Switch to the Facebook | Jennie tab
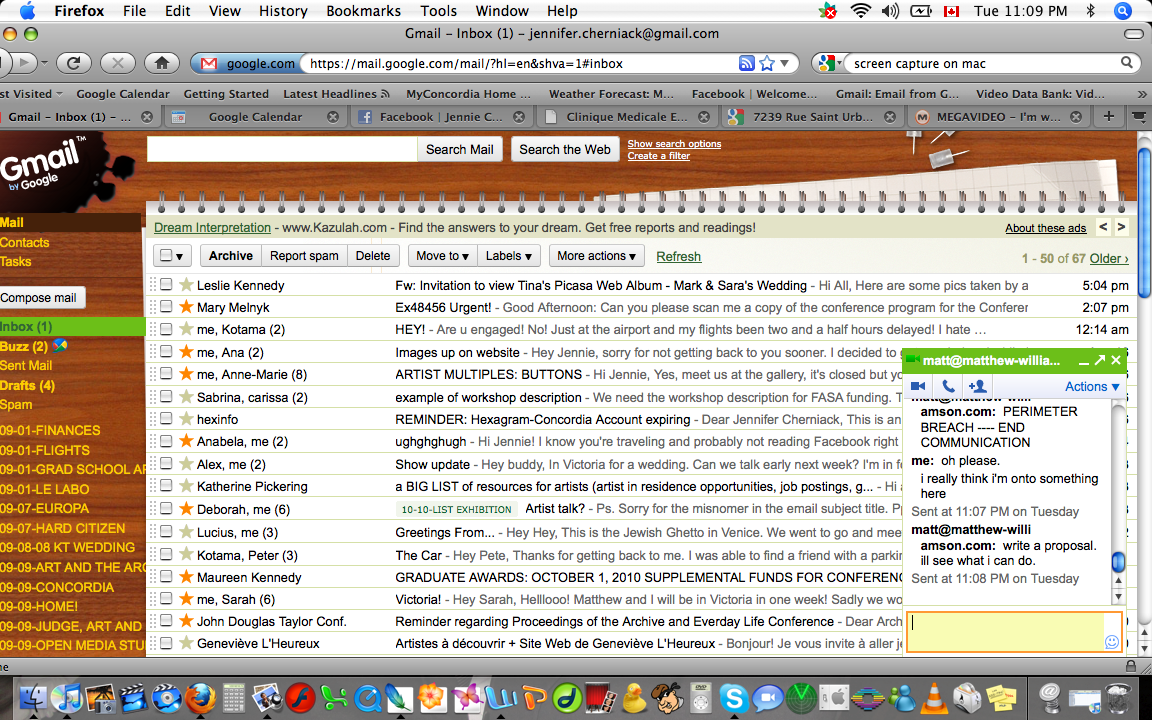The image size is (1152, 720). (441, 117)
